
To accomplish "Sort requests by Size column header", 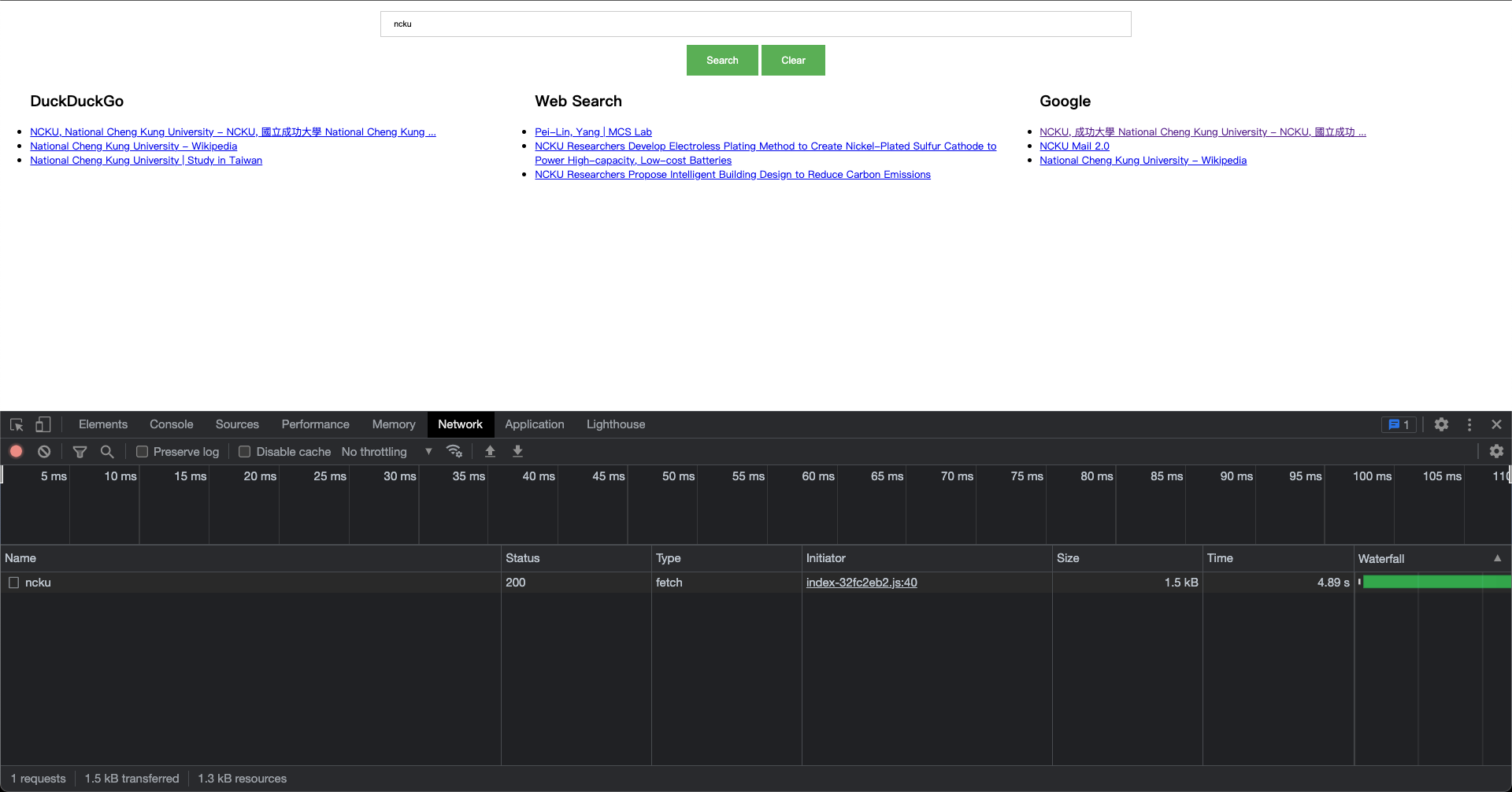I will [1128, 558].
